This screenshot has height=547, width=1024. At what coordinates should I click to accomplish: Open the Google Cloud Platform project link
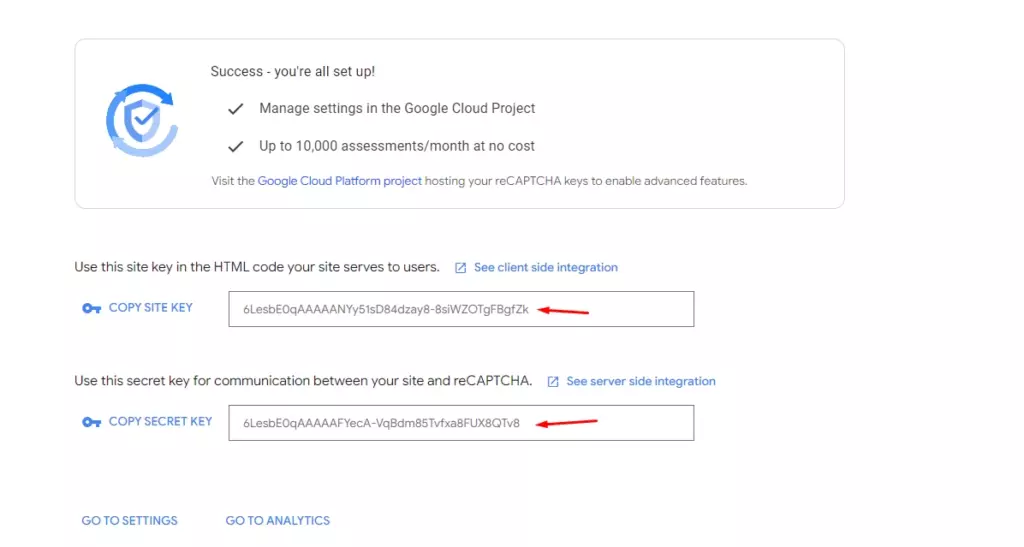point(339,181)
